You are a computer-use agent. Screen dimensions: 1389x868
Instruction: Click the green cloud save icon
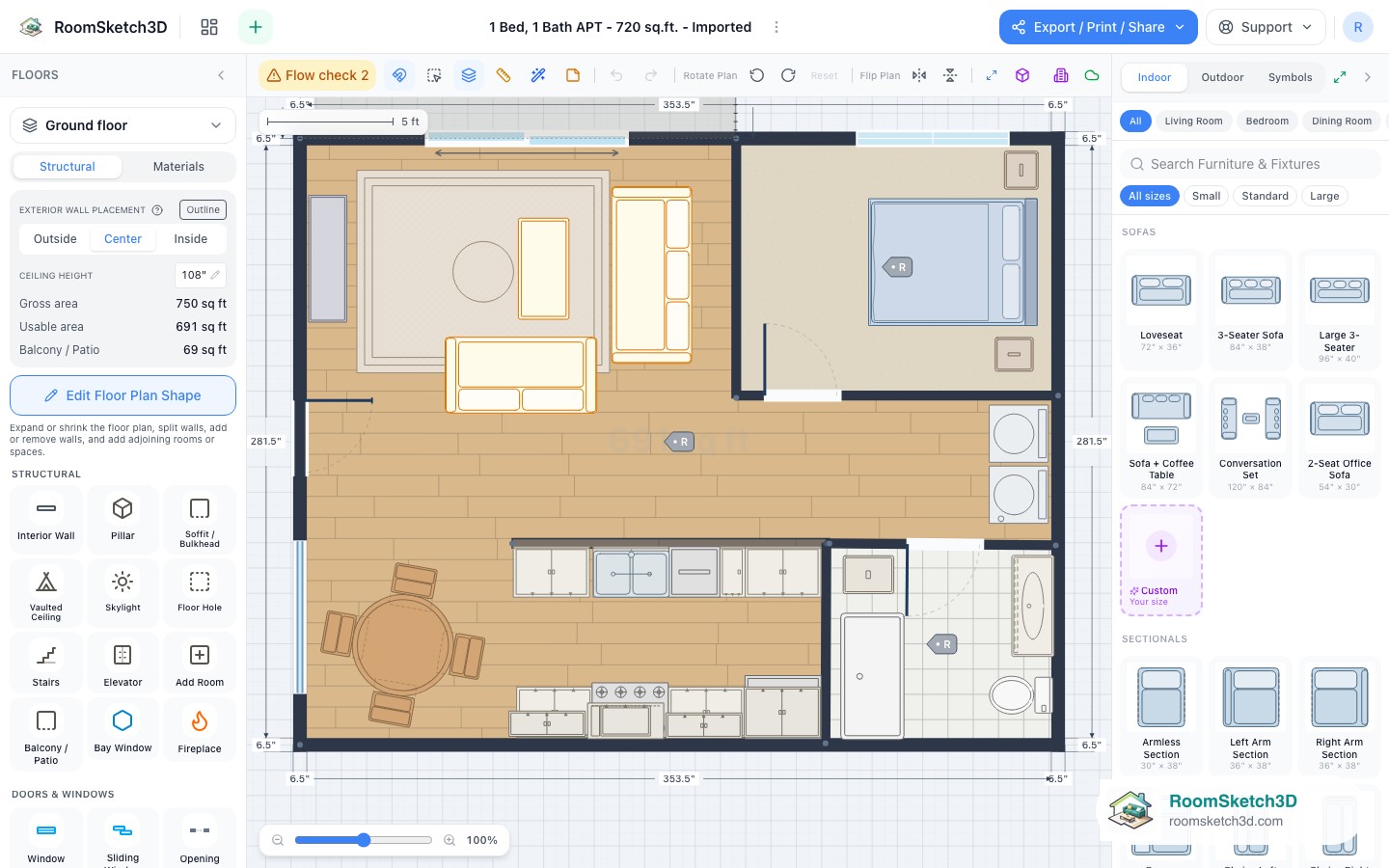click(1092, 75)
